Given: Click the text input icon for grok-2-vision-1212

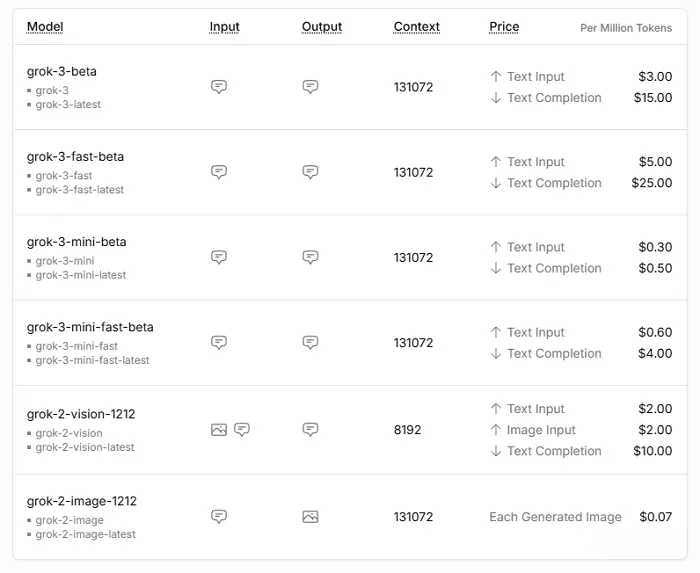Looking at the screenshot, I should tap(242, 429).
